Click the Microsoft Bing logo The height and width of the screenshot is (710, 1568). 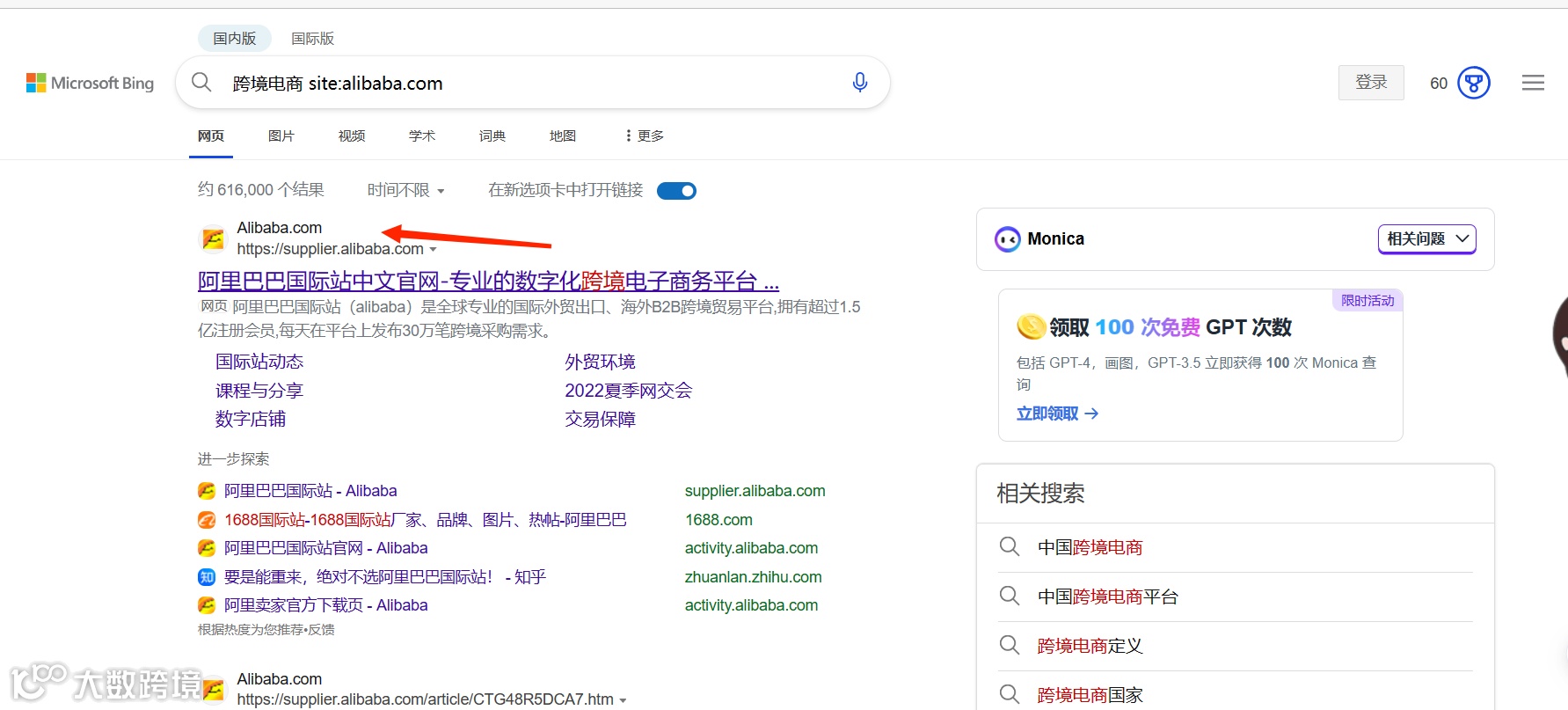pyautogui.click(x=90, y=83)
